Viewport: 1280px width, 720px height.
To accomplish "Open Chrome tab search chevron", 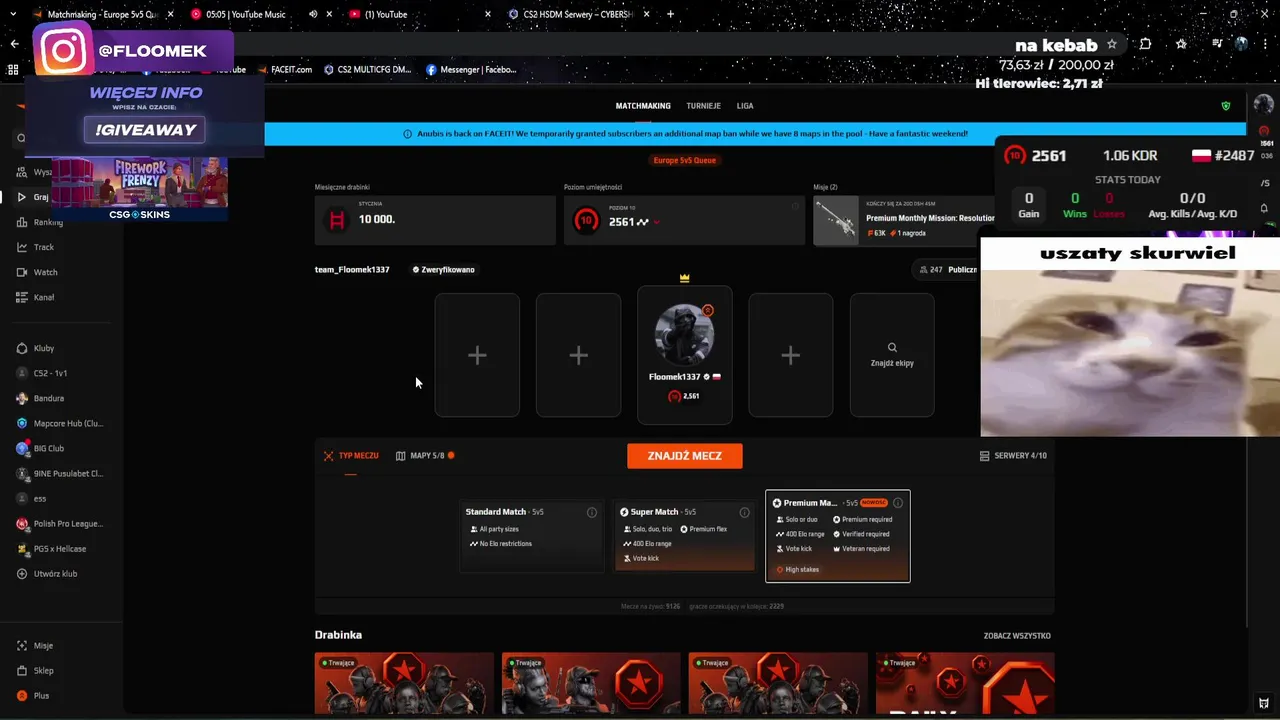I will pyautogui.click(x=14, y=14).
